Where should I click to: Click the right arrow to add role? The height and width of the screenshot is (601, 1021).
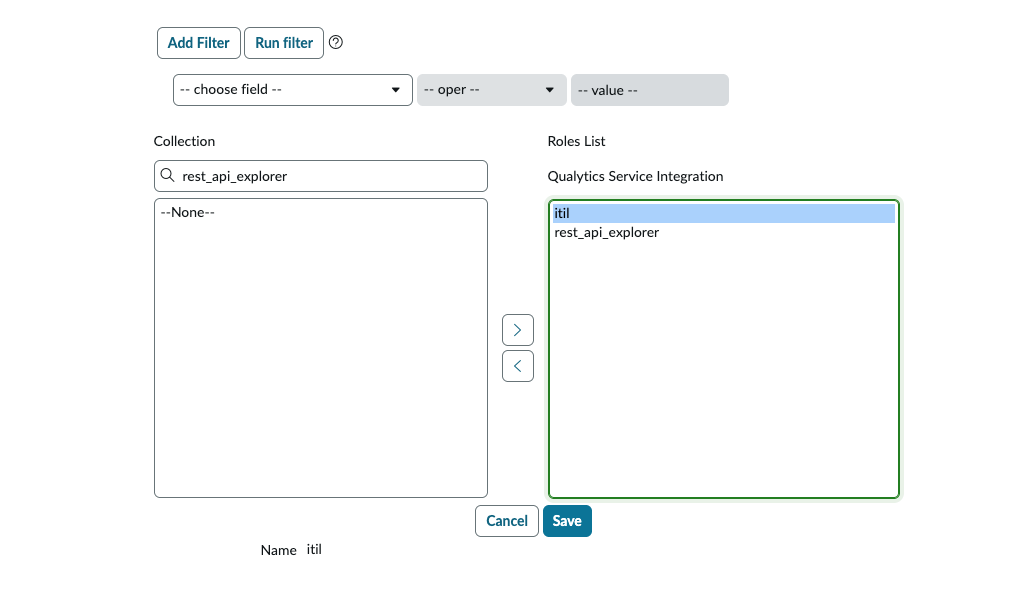(x=517, y=330)
